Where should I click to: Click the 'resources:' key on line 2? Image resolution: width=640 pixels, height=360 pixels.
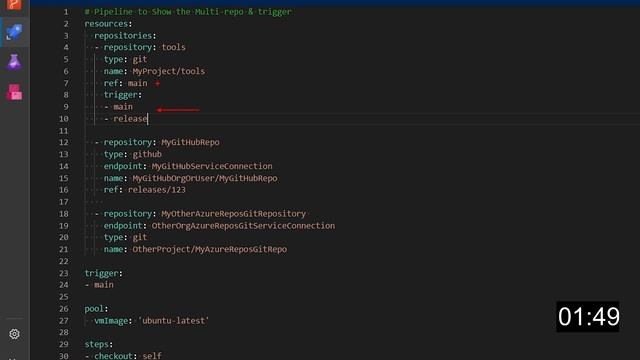(109, 24)
